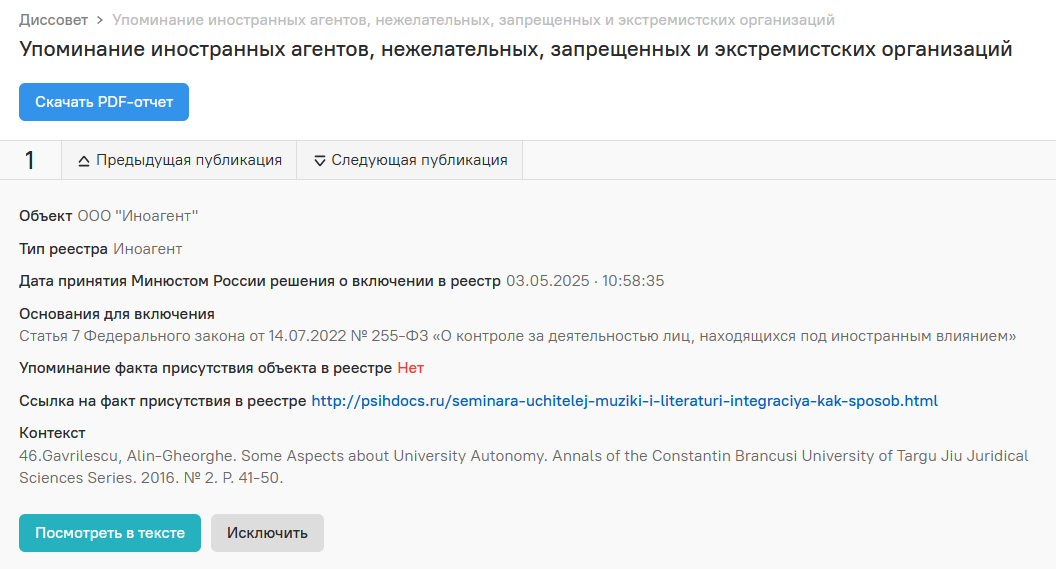Image resolution: width=1056 pixels, height=569 pixels.
Task: Click the greyed current-page breadcrumb text
Action: (473, 20)
